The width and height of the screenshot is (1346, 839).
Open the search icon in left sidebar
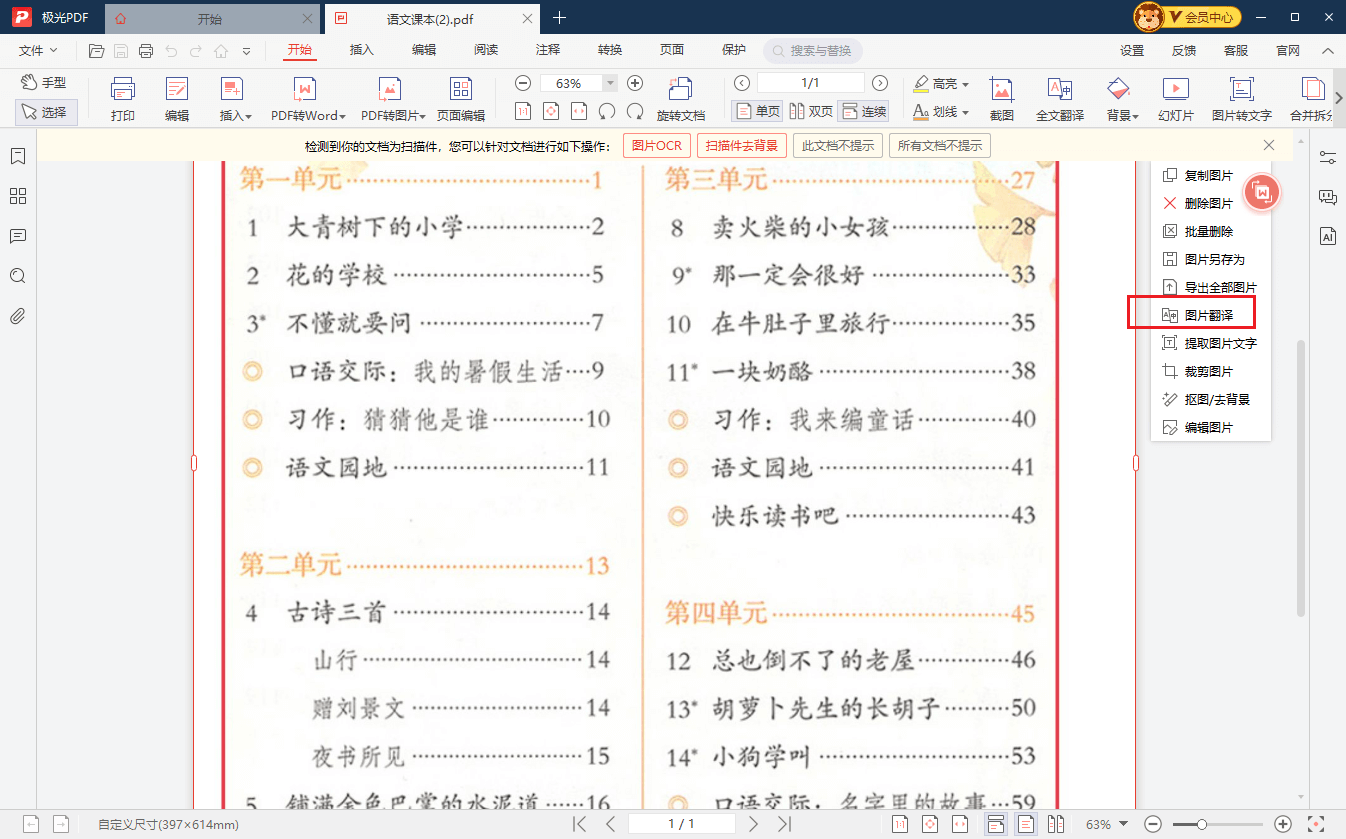(17, 276)
